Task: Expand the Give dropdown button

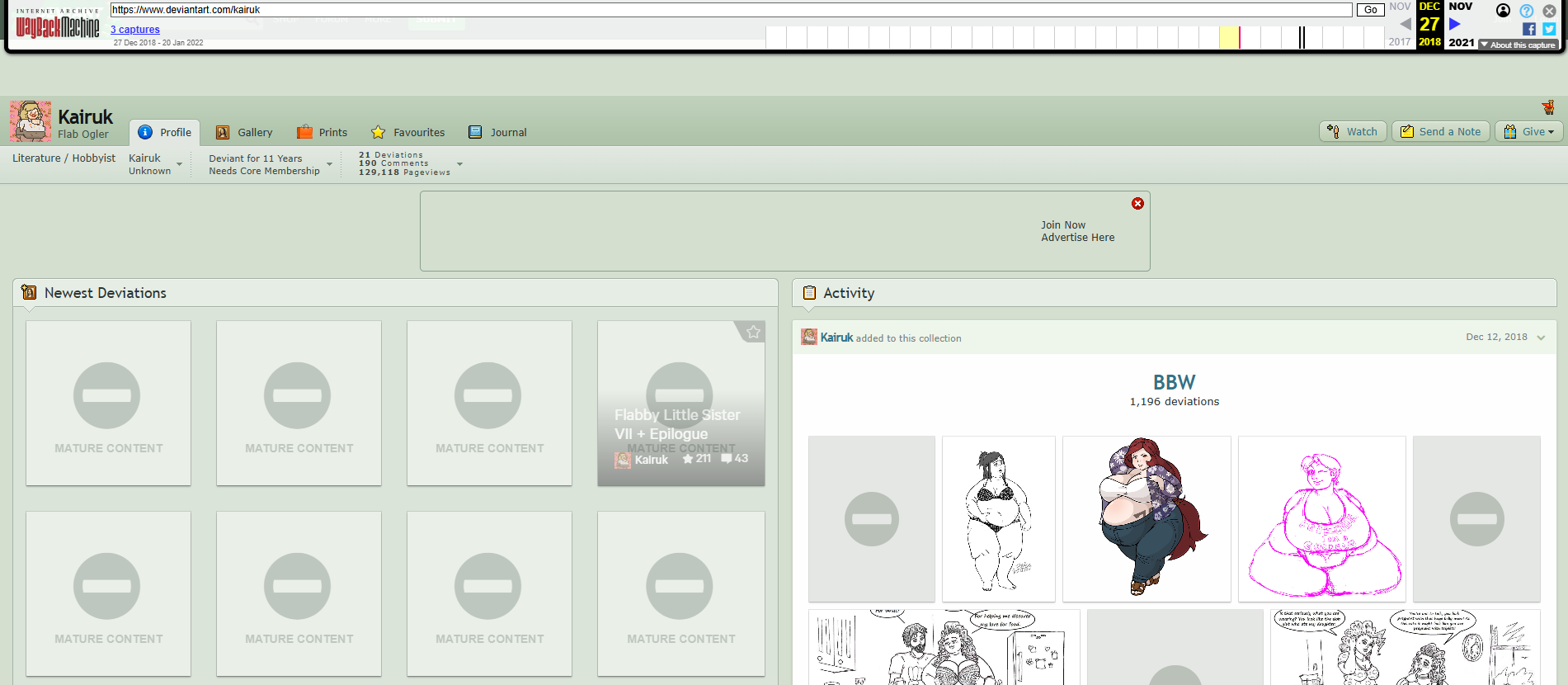Action: [1528, 131]
